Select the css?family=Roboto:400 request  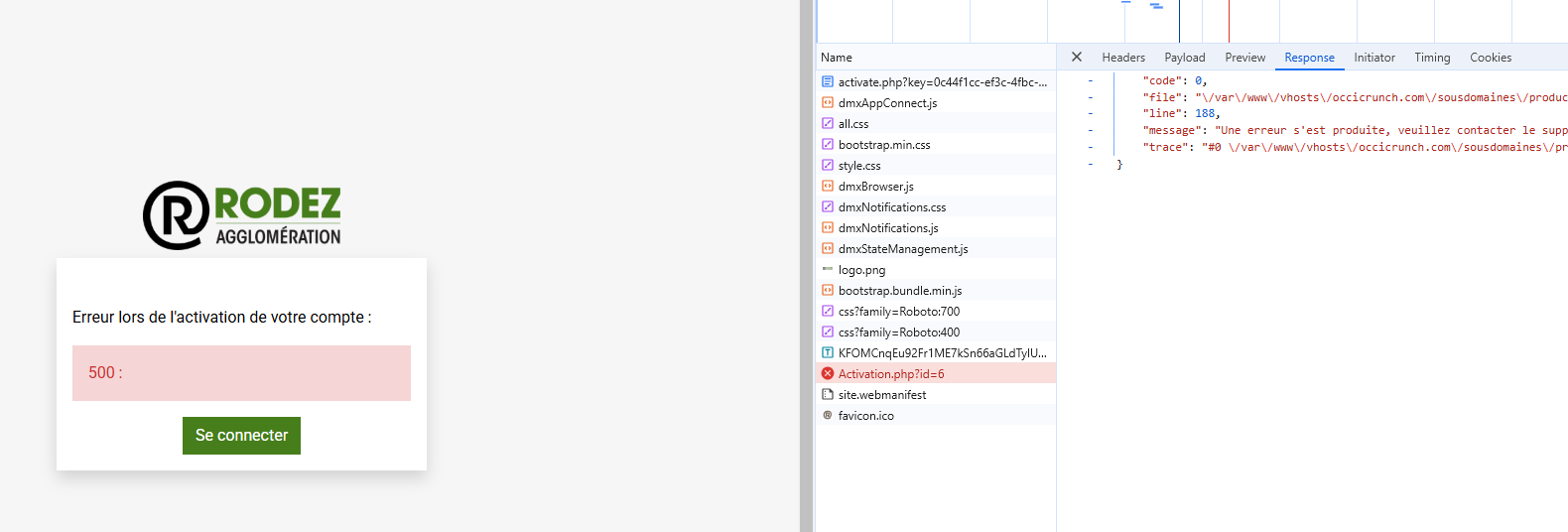point(936,332)
